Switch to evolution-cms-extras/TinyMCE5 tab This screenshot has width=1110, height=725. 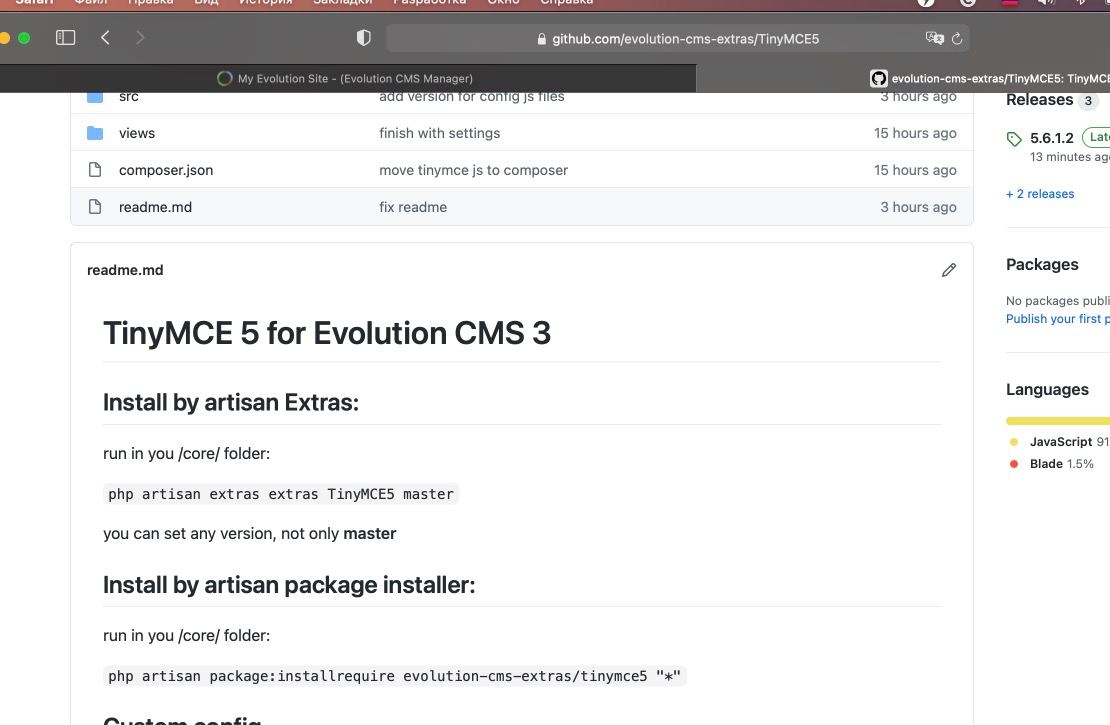pyautogui.click(x=903, y=79)
